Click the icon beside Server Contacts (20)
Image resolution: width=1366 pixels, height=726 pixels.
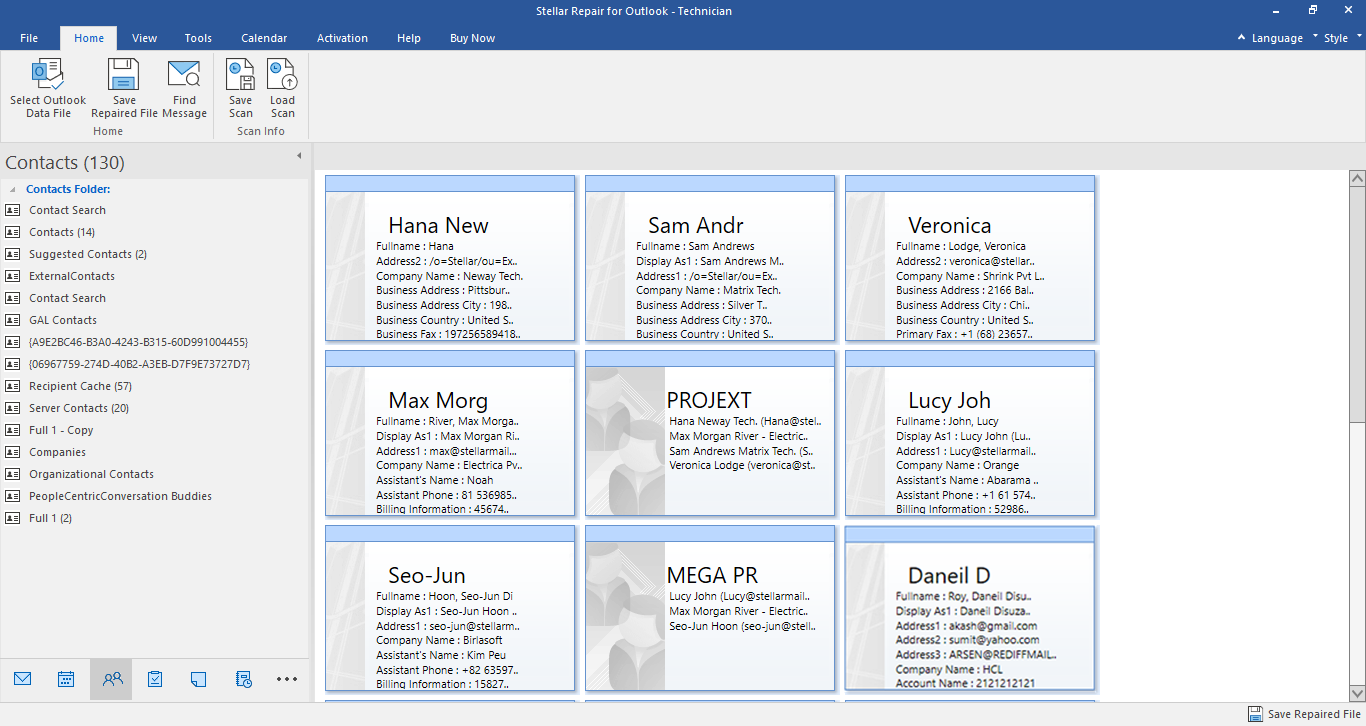(13, 408)
